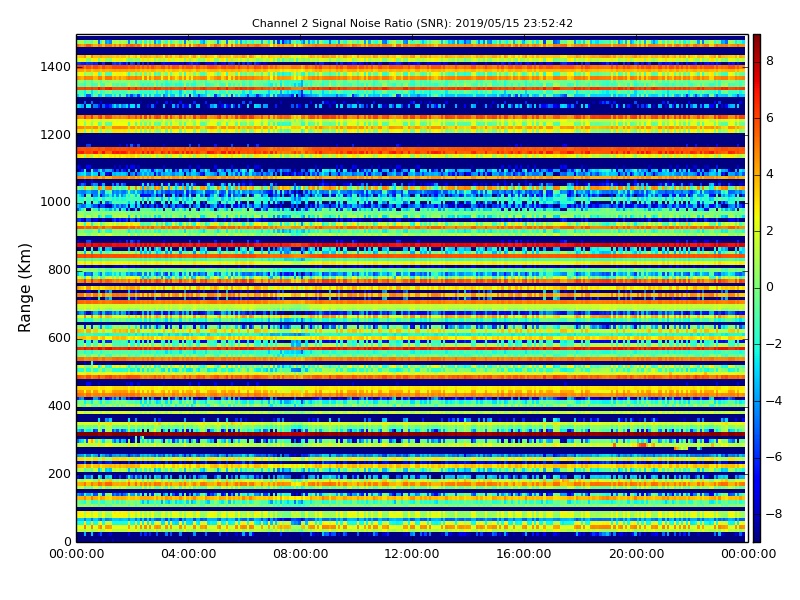Click the colorbar label −8
Viewport: 800px width, 600px height.
pos(774,514)
